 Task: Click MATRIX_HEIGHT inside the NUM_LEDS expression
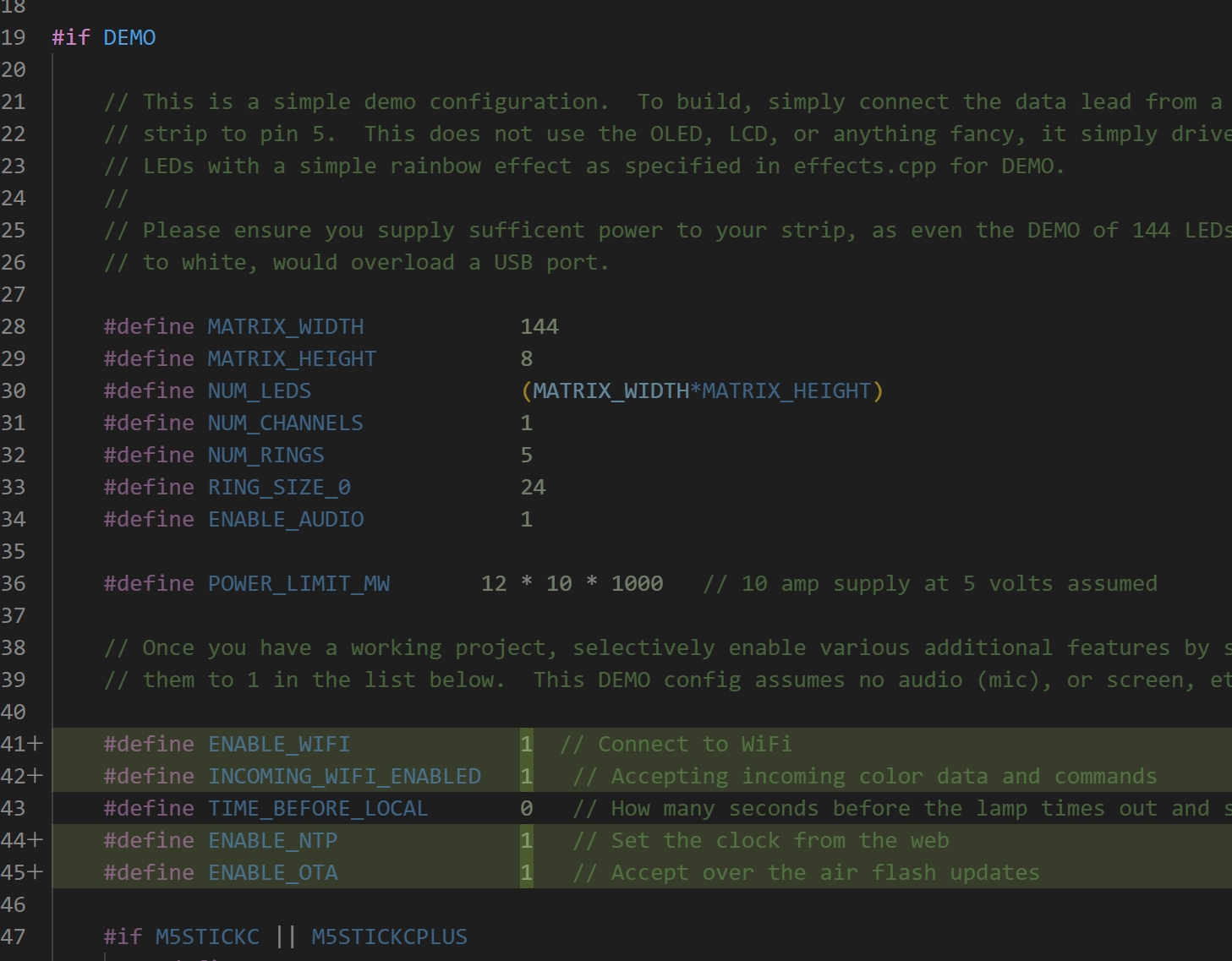786,391
